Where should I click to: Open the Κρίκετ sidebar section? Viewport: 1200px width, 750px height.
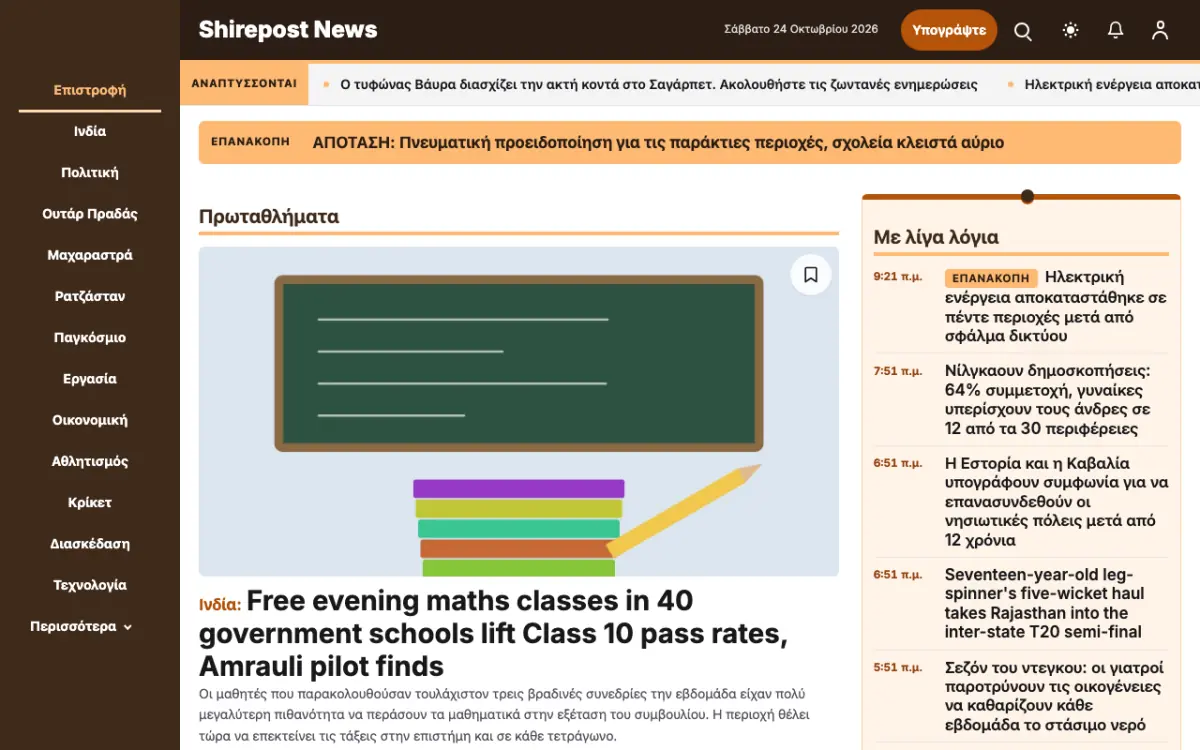click(90, 503)
